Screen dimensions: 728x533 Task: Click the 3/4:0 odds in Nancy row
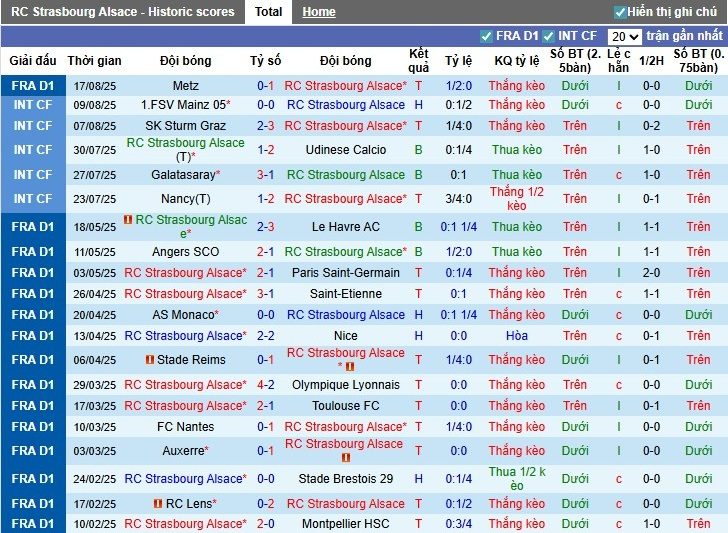point(459,199)
